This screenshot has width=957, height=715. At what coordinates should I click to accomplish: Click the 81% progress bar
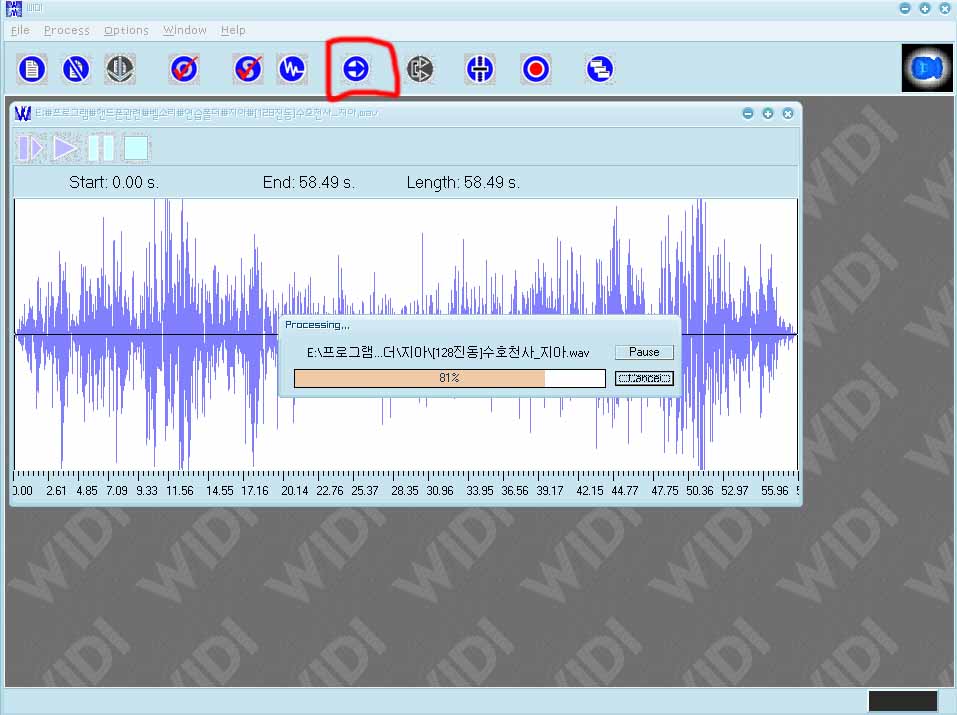(450, 379)
